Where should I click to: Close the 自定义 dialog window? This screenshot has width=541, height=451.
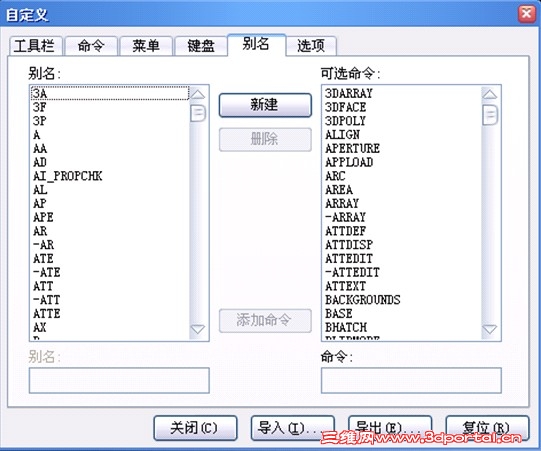tap(527, 14)
